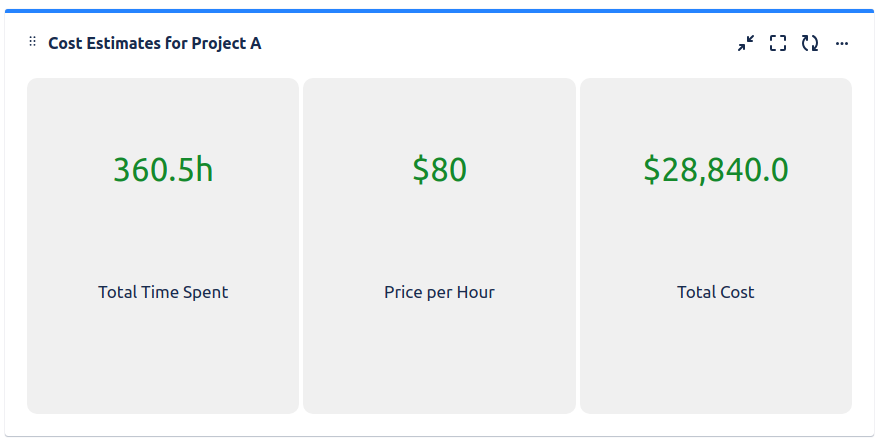Click blank area below the Price per Hour label
Image resolution: width=878 pixels, height=442 pixels.
pos(440,359)
